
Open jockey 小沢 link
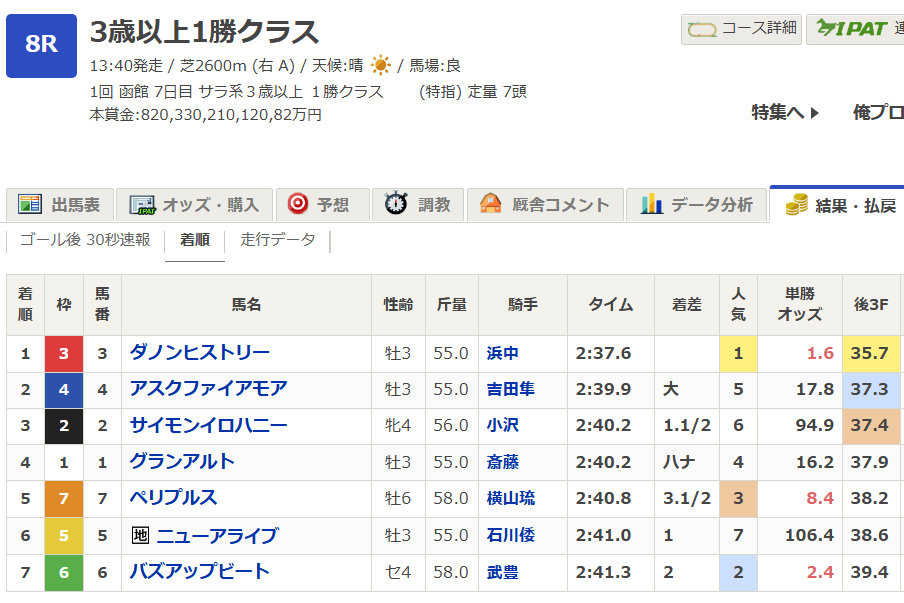pos(503,425)
